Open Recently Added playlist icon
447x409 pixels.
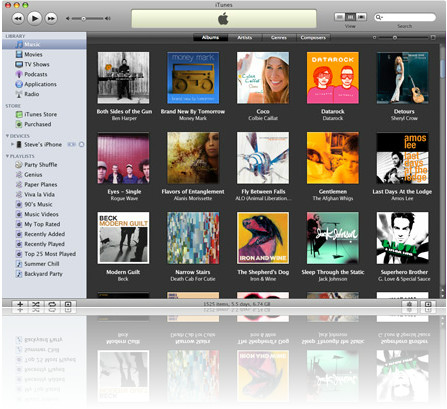[19, 234]
